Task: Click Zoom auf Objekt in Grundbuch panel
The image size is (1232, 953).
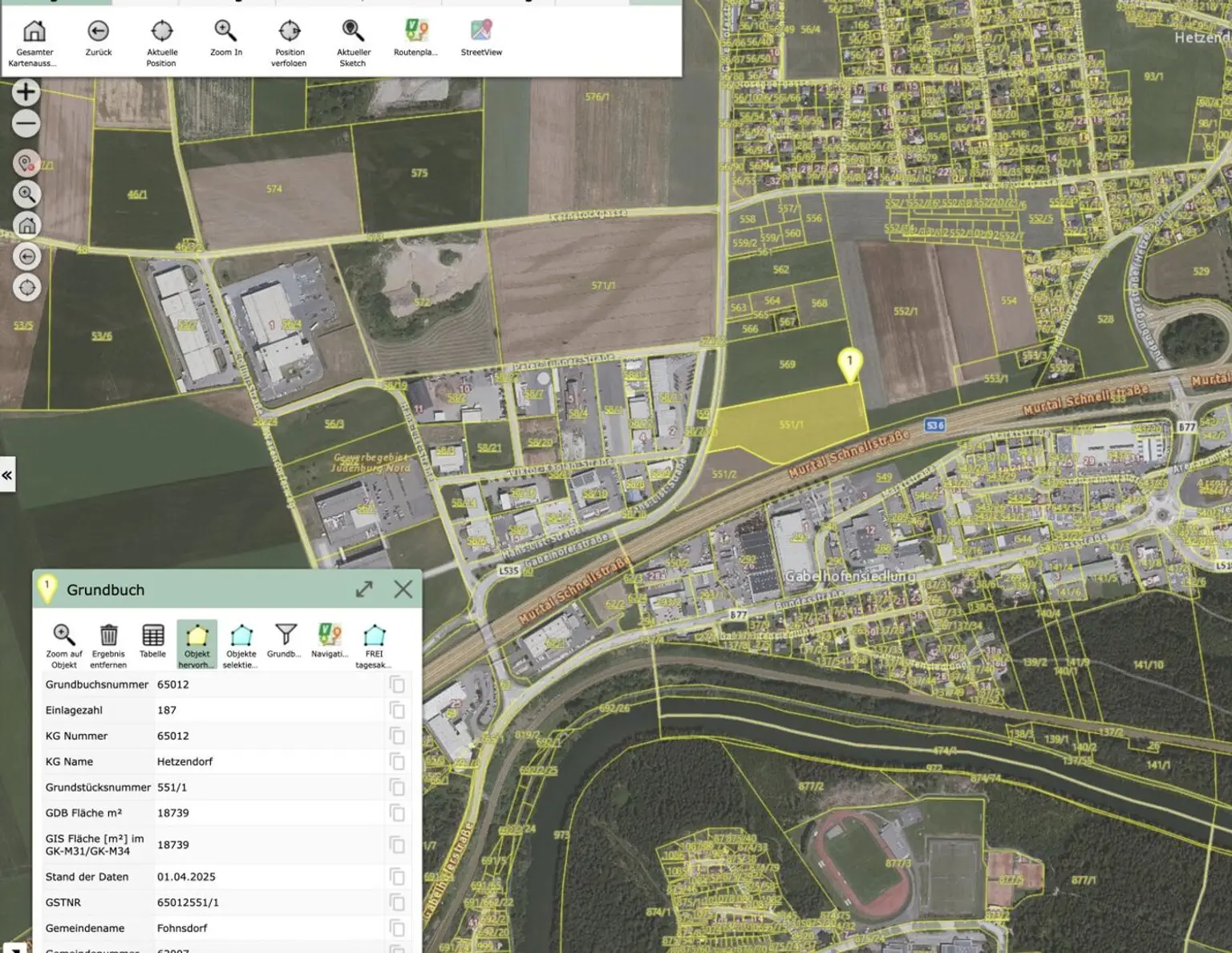Action: click(x=64, y=635)
